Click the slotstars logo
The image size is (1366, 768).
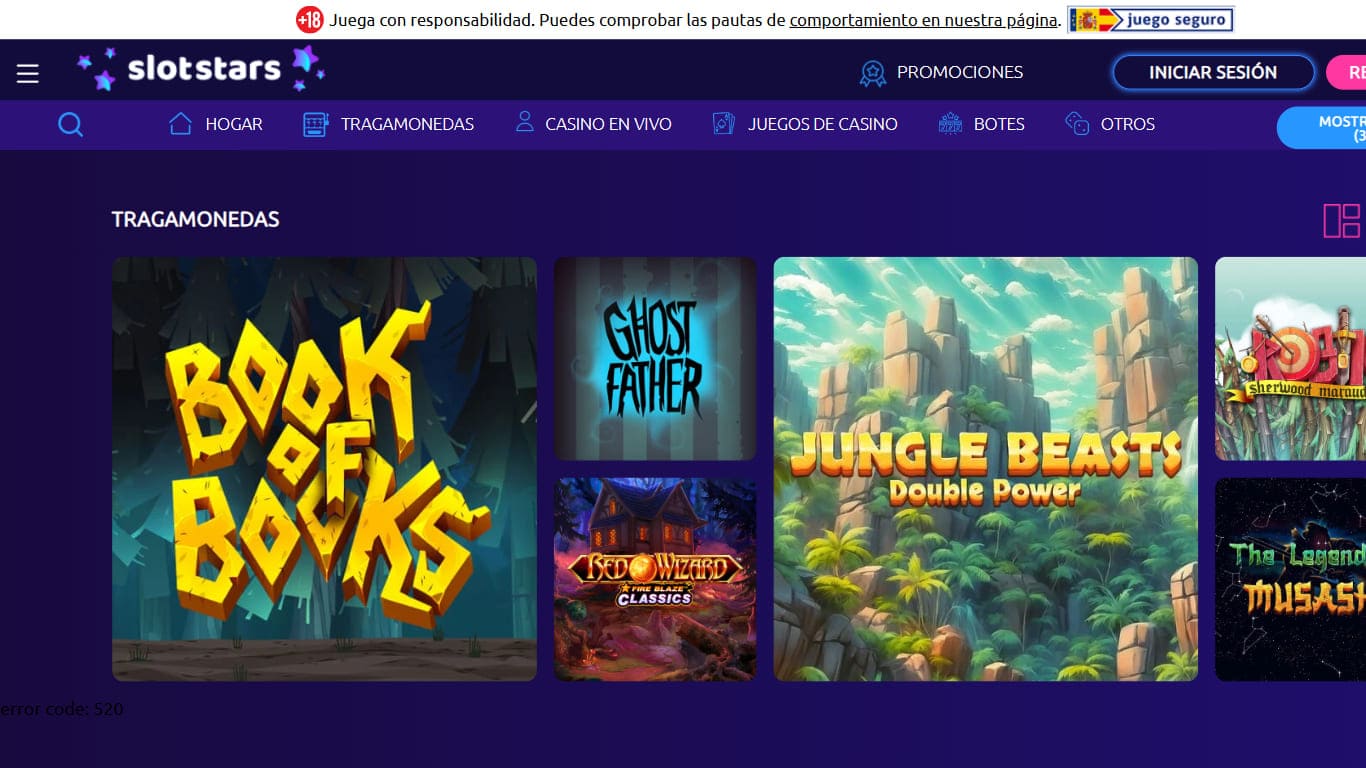[x=201, y=69]
